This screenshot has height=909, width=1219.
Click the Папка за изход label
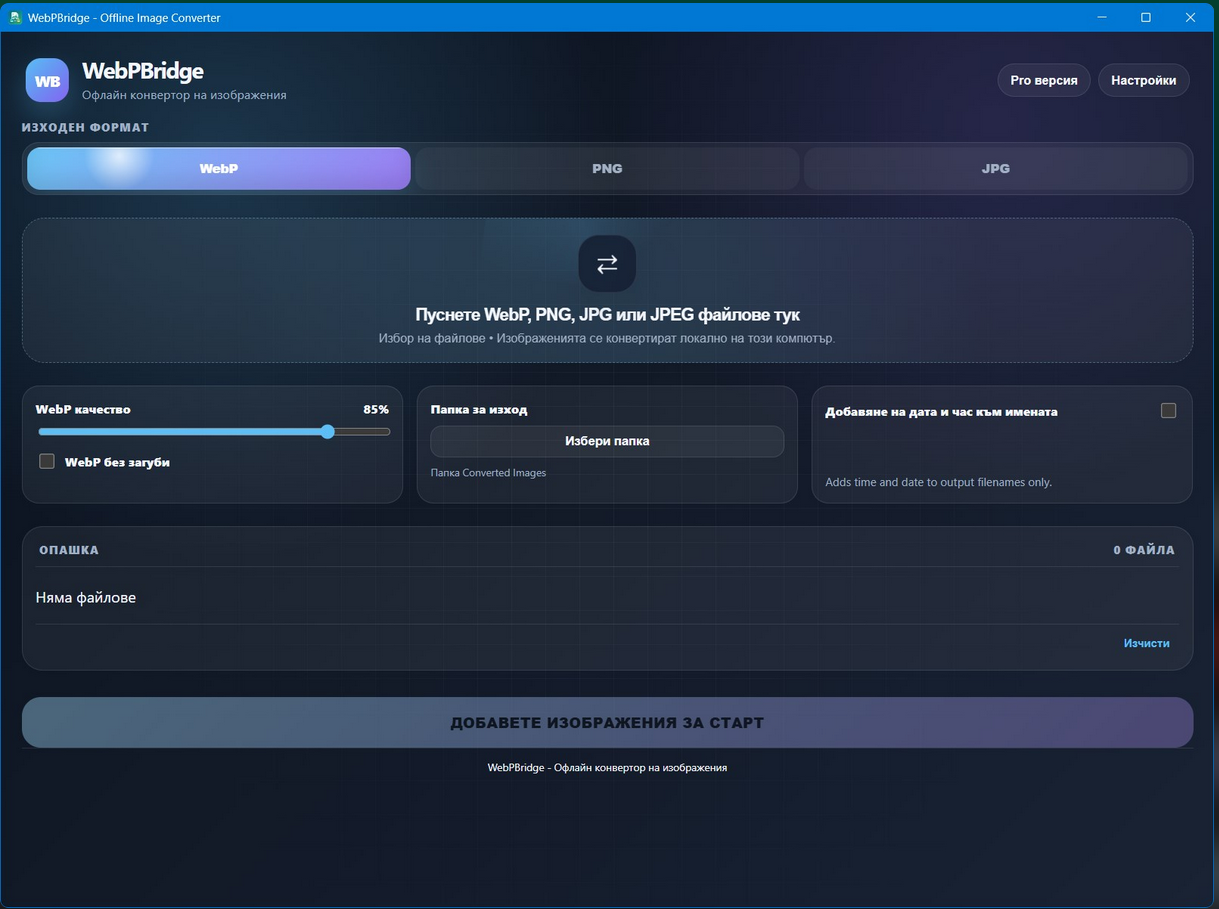479,409
